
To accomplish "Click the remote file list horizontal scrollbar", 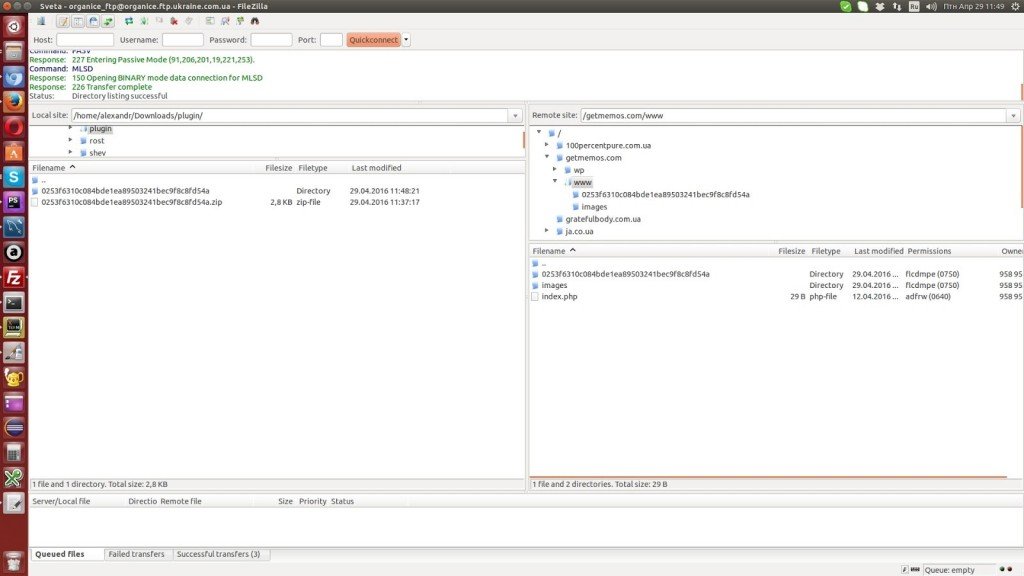I will pyautogui.click(x=768, y=477).
